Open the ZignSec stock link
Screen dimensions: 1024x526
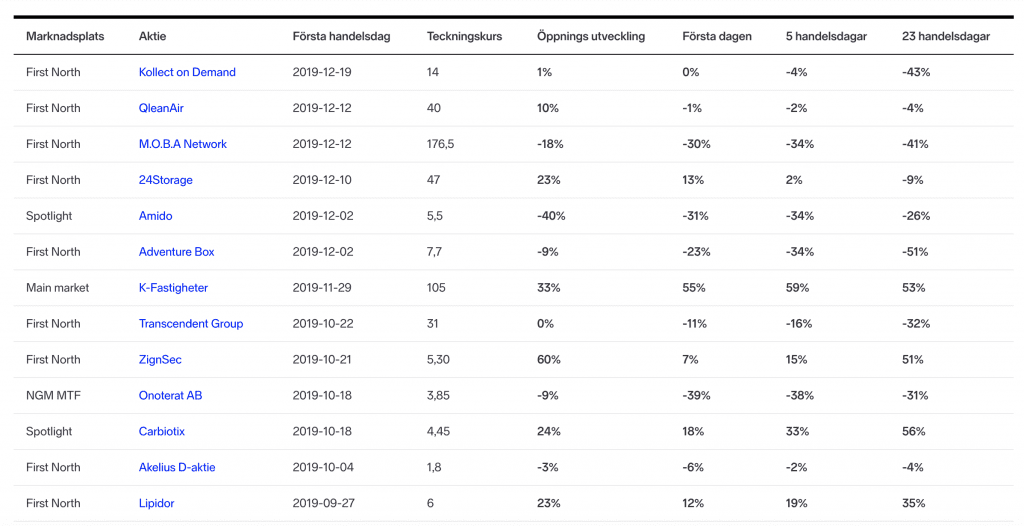(160, 360)
